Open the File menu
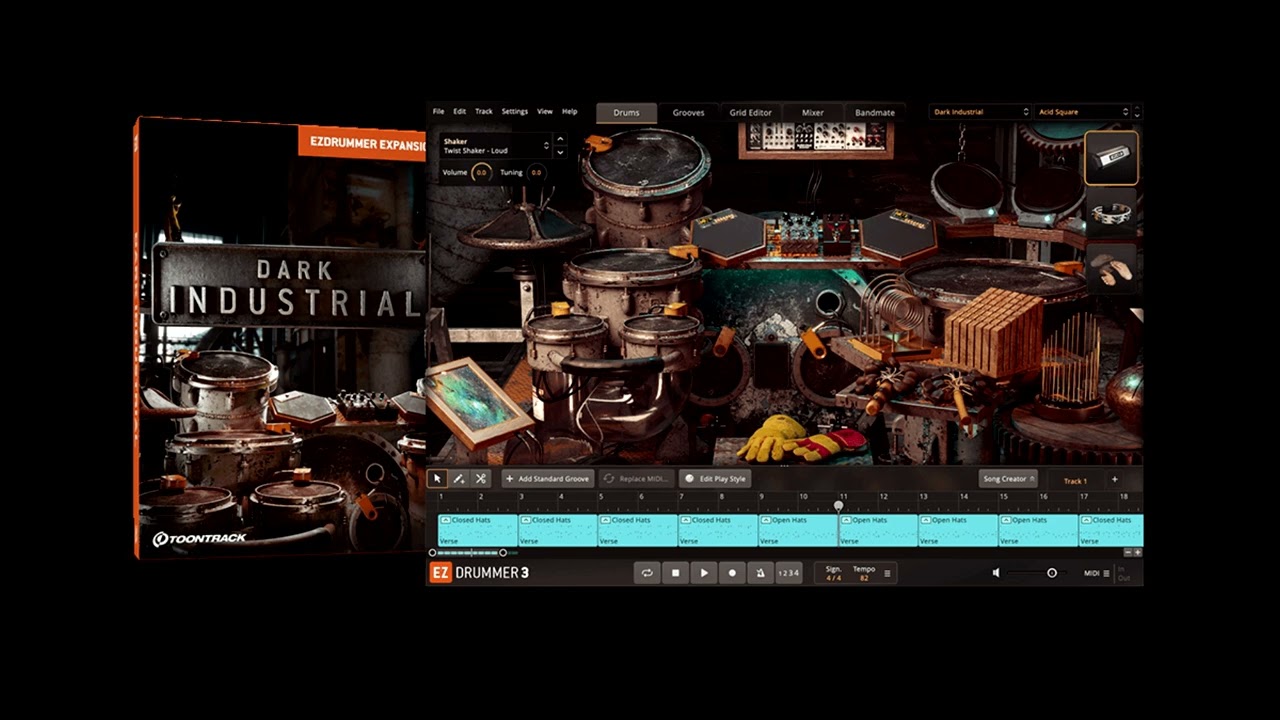Image resolution: width=1280 pixels, height=720 pixels. (x=438, y=112)
